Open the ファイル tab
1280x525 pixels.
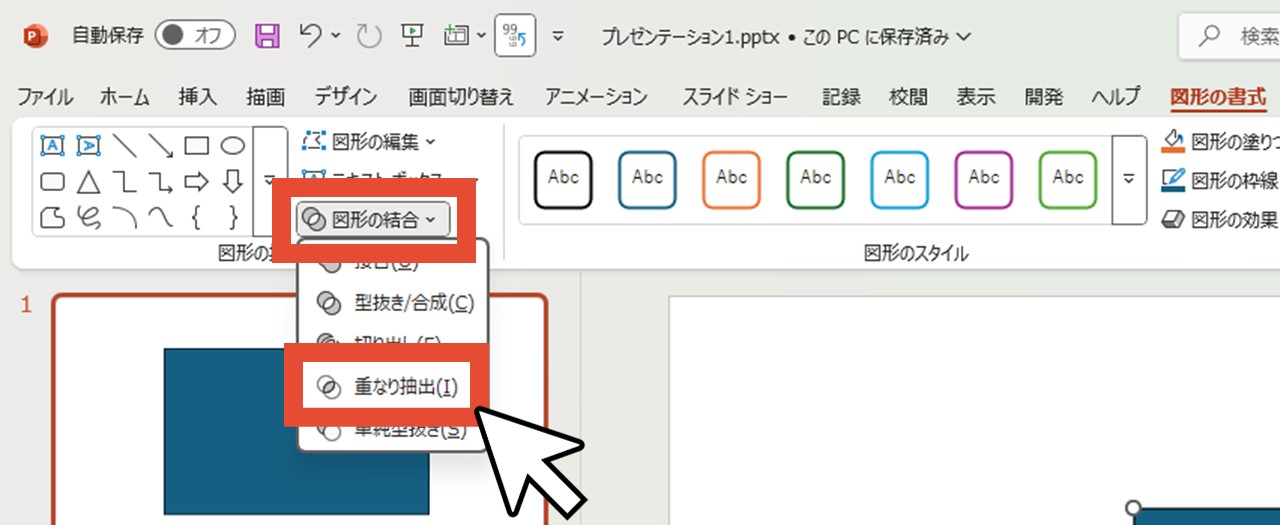coord(45,97)
